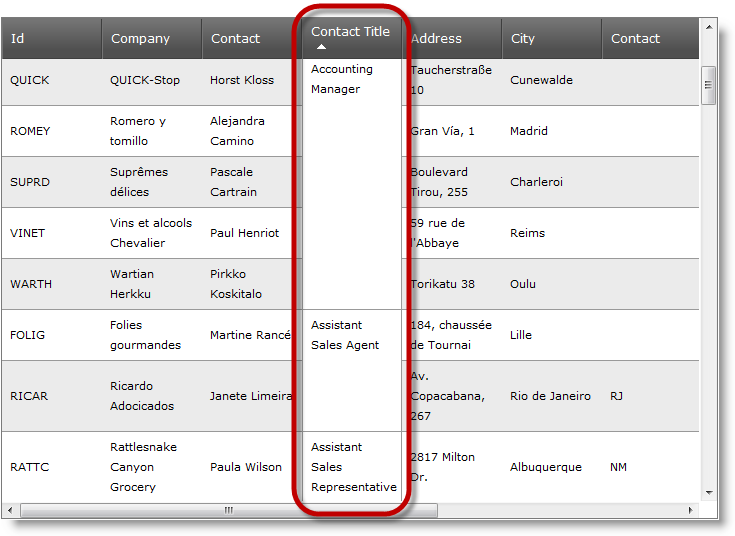Select the Av. Copacabana, 267 cell
This screenshot has width=735, height=536.
[x=452, y=396]
